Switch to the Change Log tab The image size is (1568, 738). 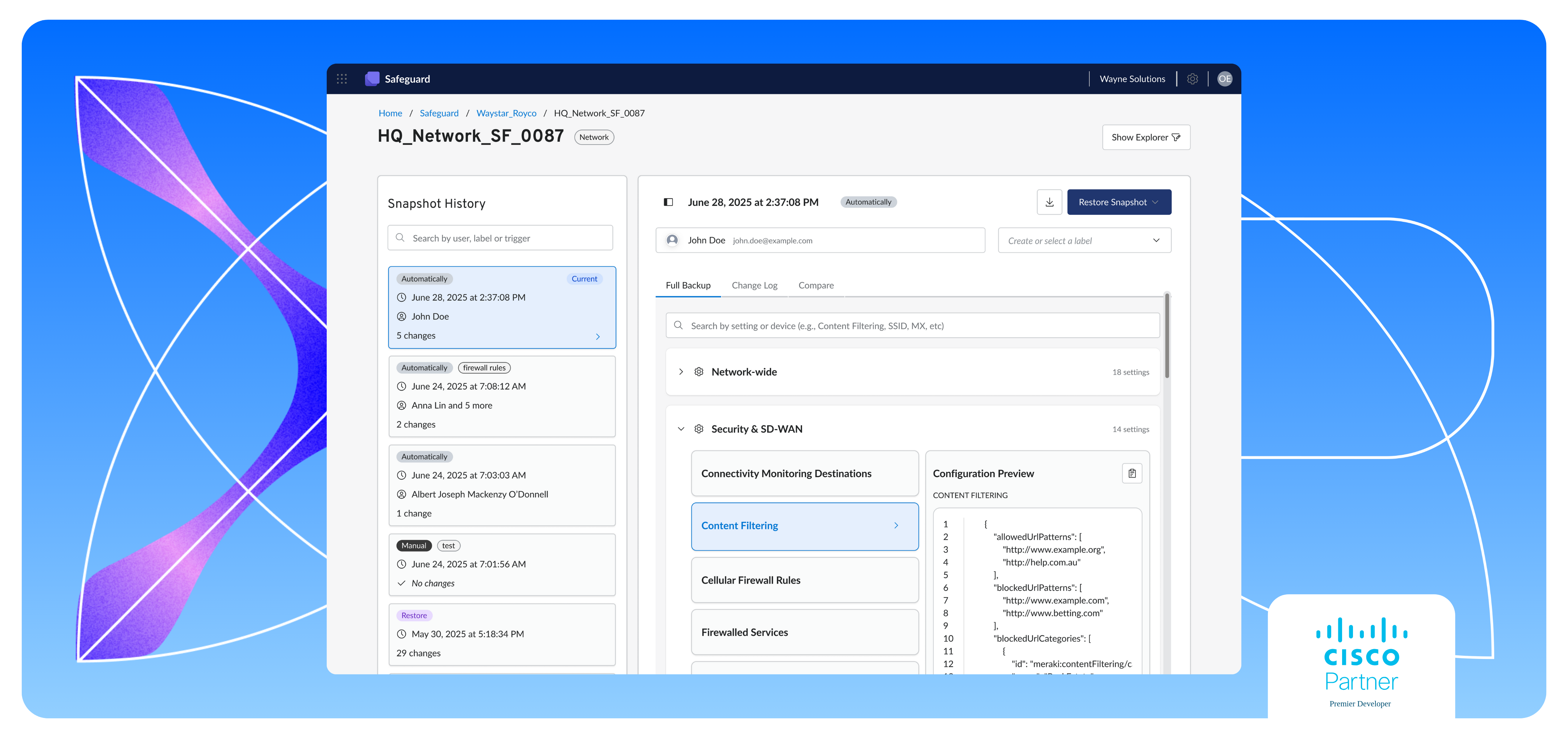click(754, 285)
